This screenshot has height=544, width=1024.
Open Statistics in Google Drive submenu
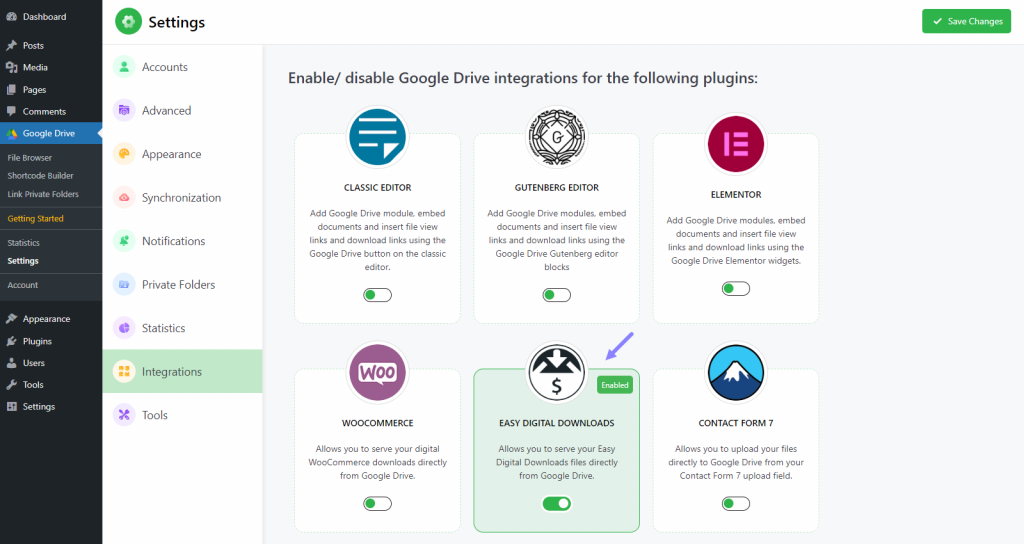tap(24, 243)
